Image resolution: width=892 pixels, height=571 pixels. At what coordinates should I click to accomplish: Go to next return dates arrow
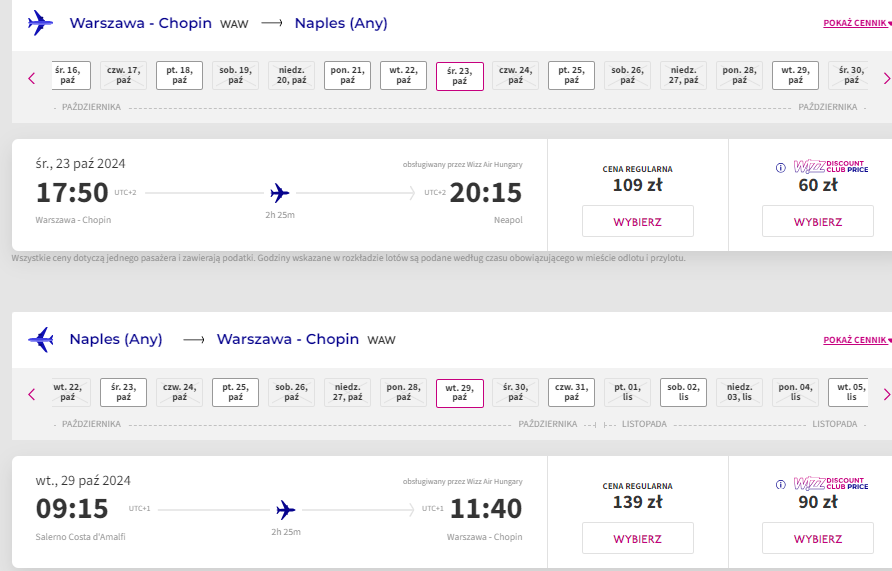886,394
